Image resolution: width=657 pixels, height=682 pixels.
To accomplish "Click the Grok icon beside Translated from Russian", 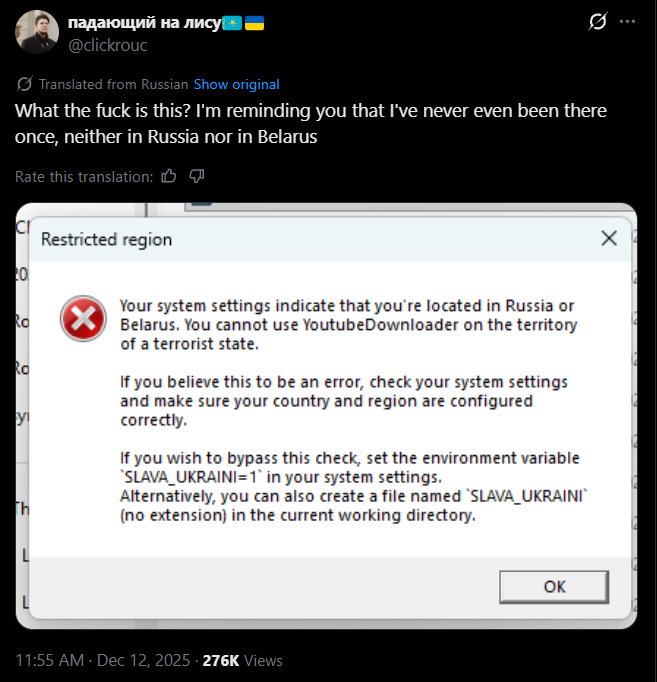I will [x=24, y=84].
